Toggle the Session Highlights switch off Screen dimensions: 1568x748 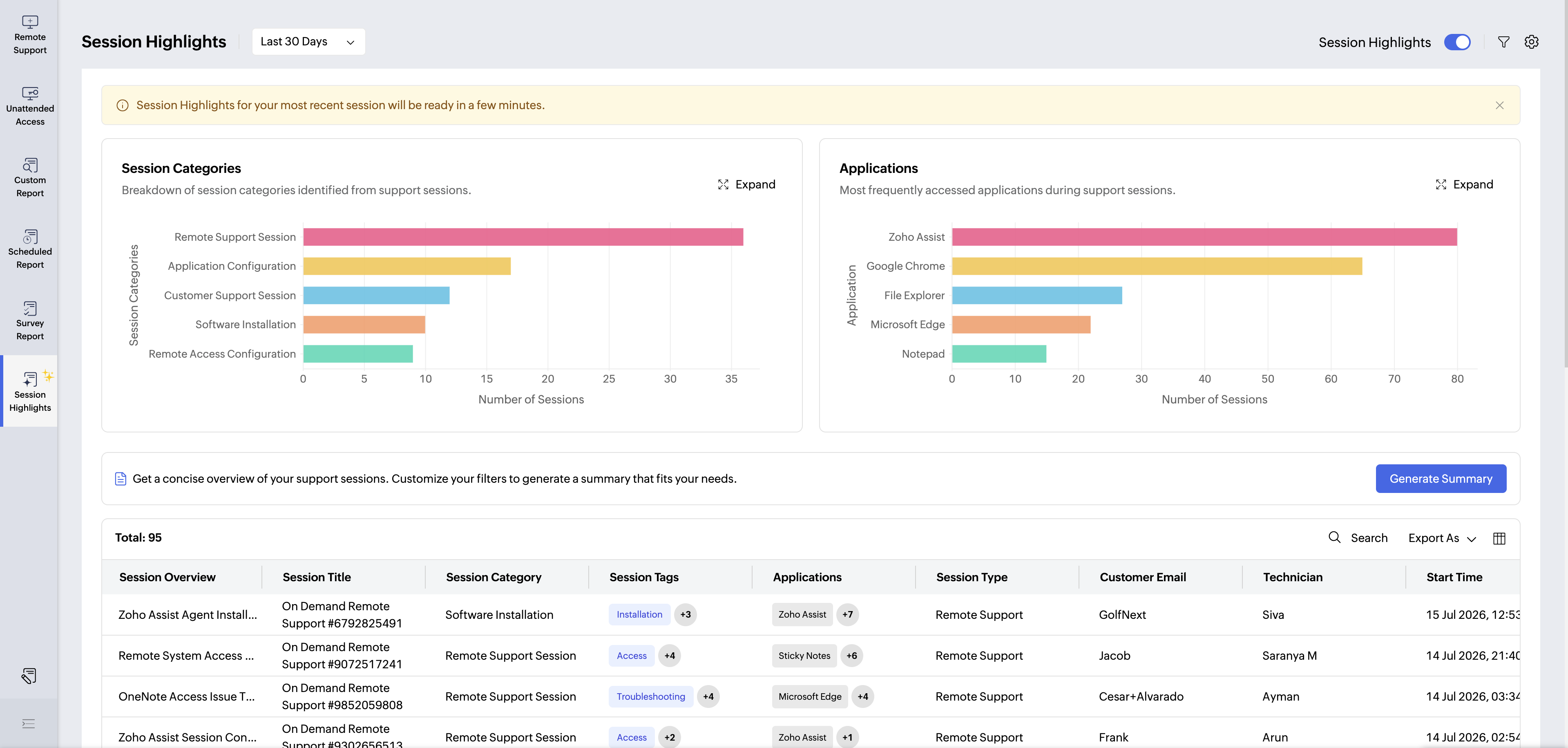coord(1457,42)
